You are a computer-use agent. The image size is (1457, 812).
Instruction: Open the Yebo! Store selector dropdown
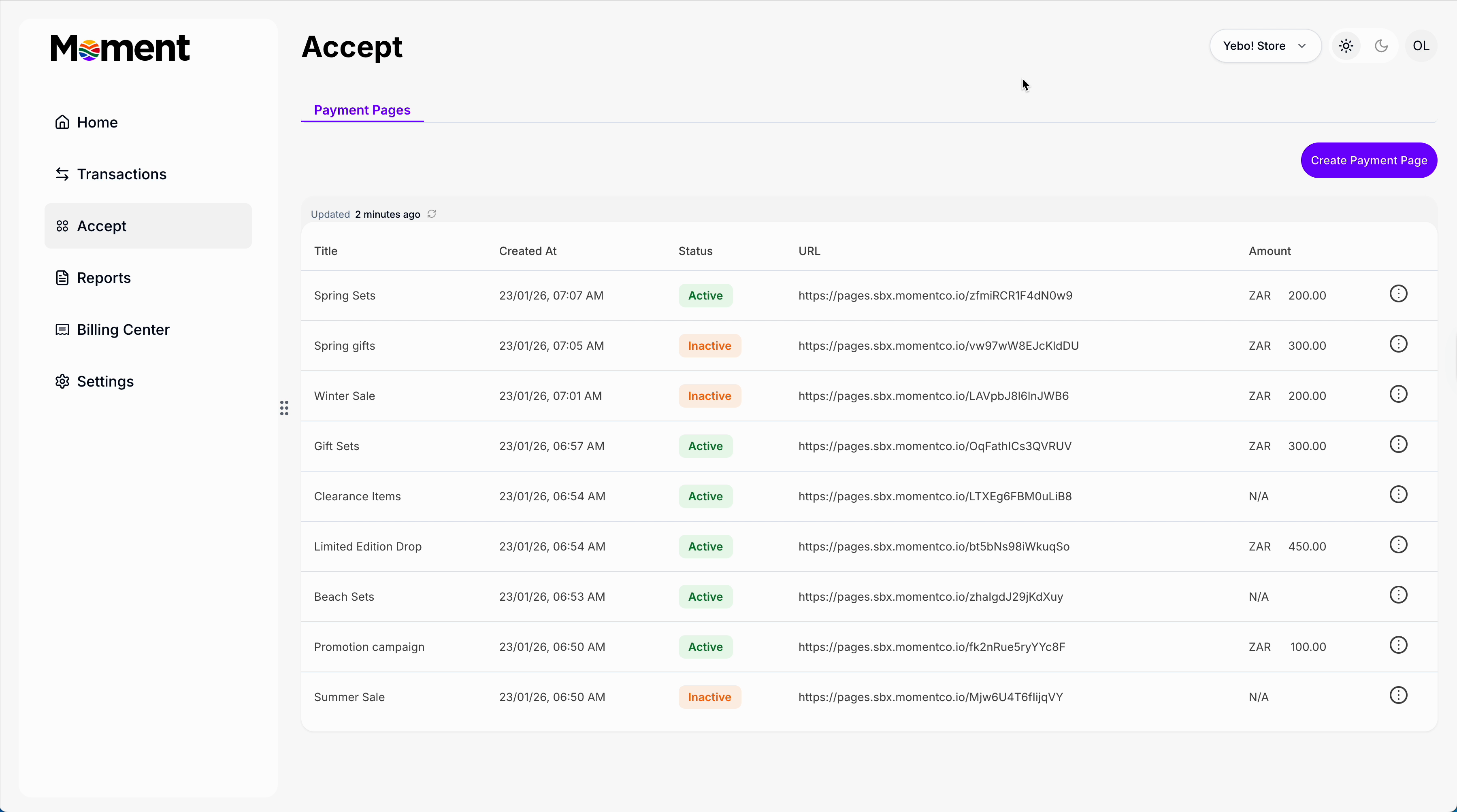click(x=1265, y=46)
